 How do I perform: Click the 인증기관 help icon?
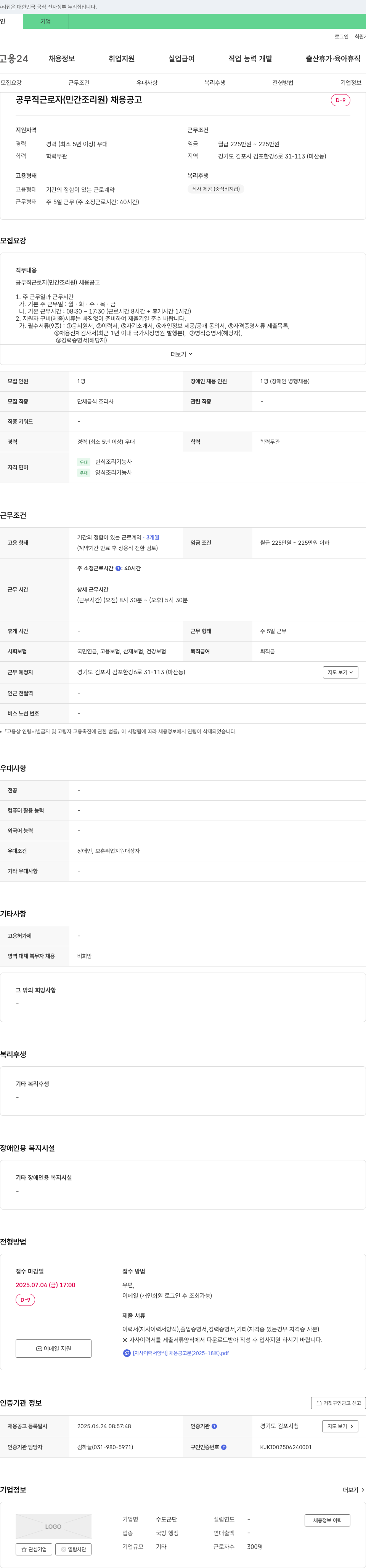pos(214,1426)
